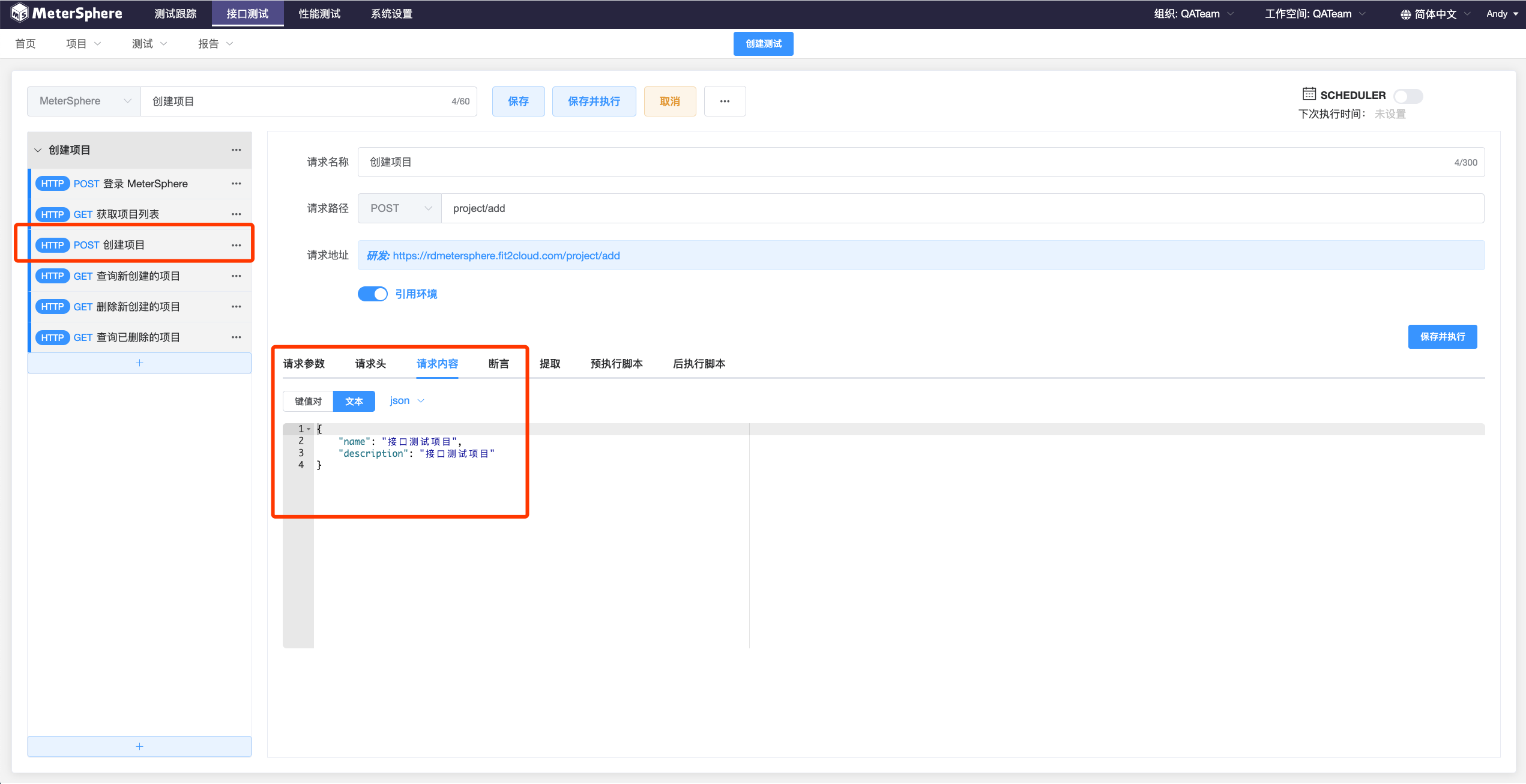Viewport: 1526px width, 784px height.
Task: Open the json format dropdown
Action: tap(406, 401)
